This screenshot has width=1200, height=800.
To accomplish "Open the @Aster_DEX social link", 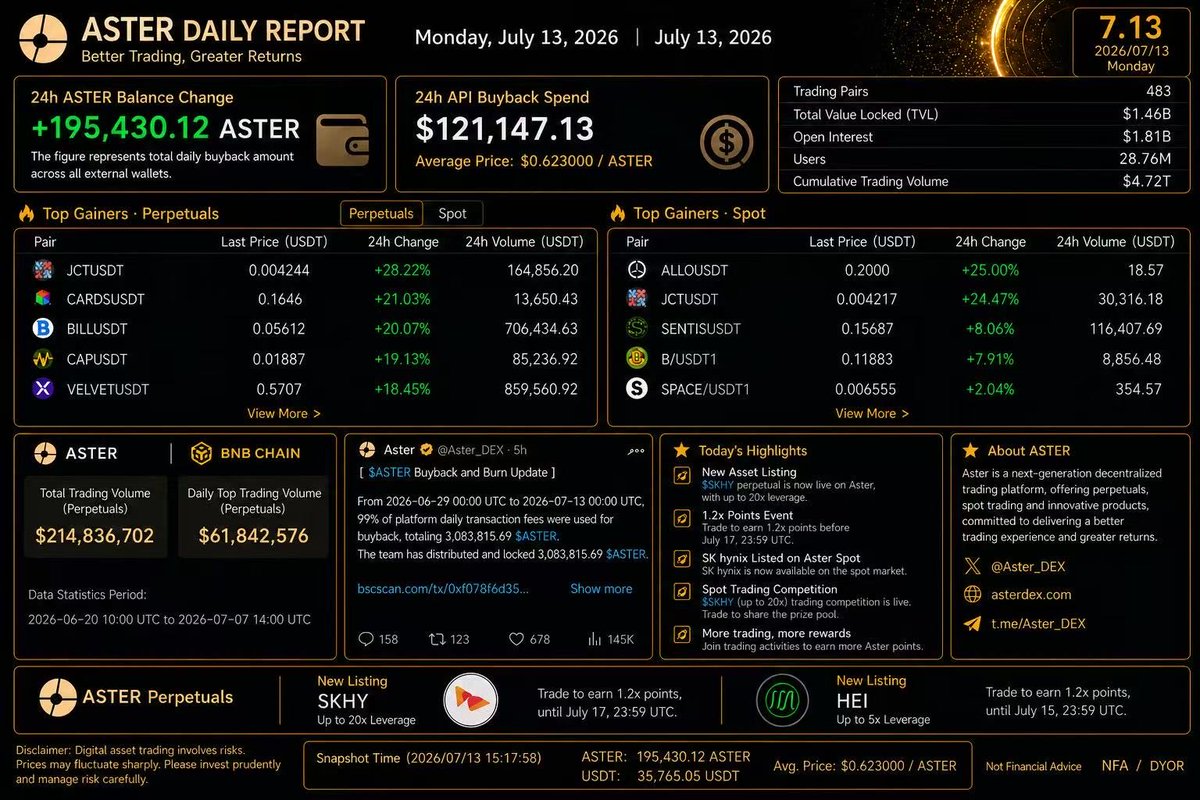I will 1028,566.
